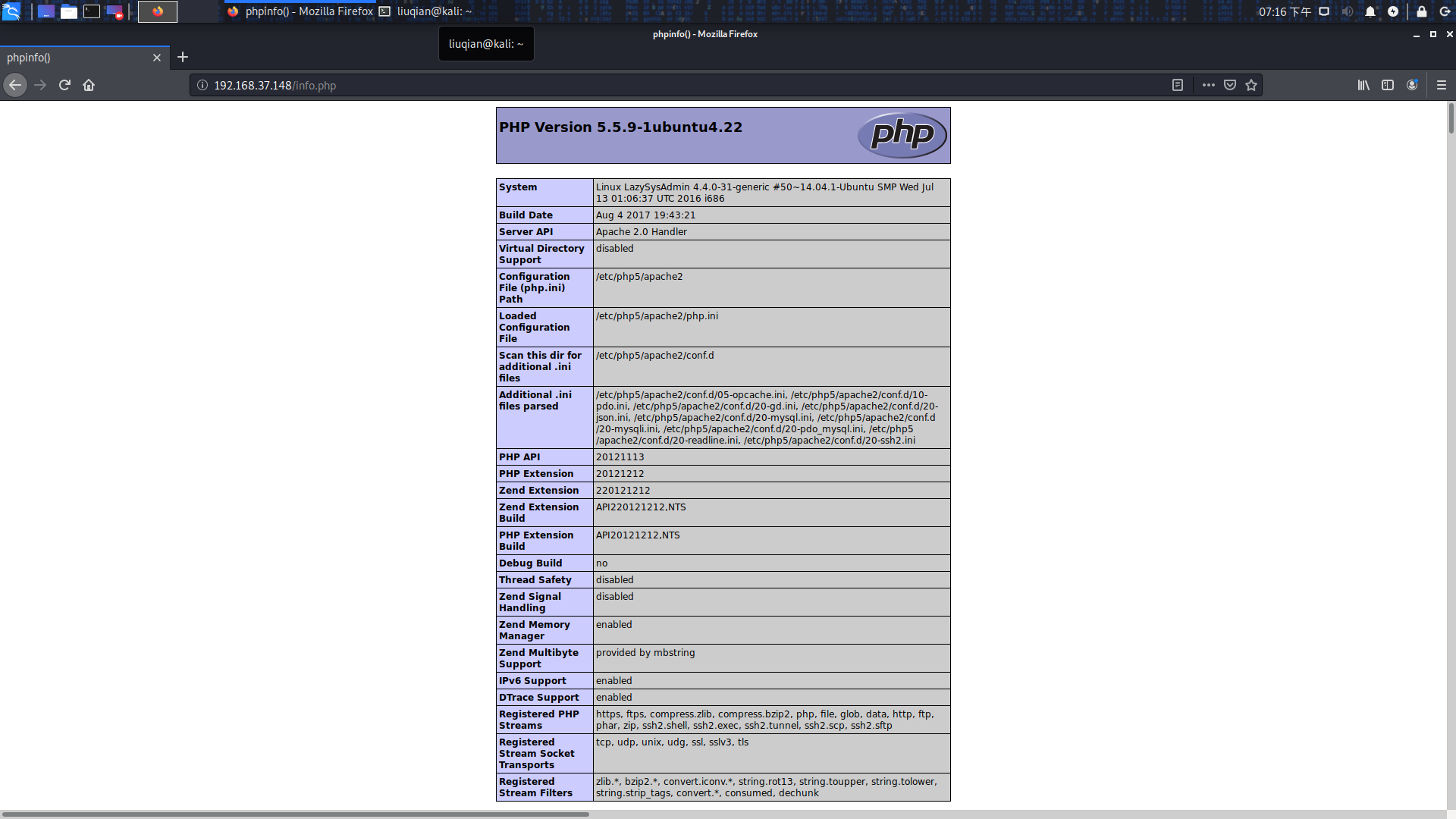Open the Firefox hamburger menu
1456x819 pixels.
click(1442, 85)
